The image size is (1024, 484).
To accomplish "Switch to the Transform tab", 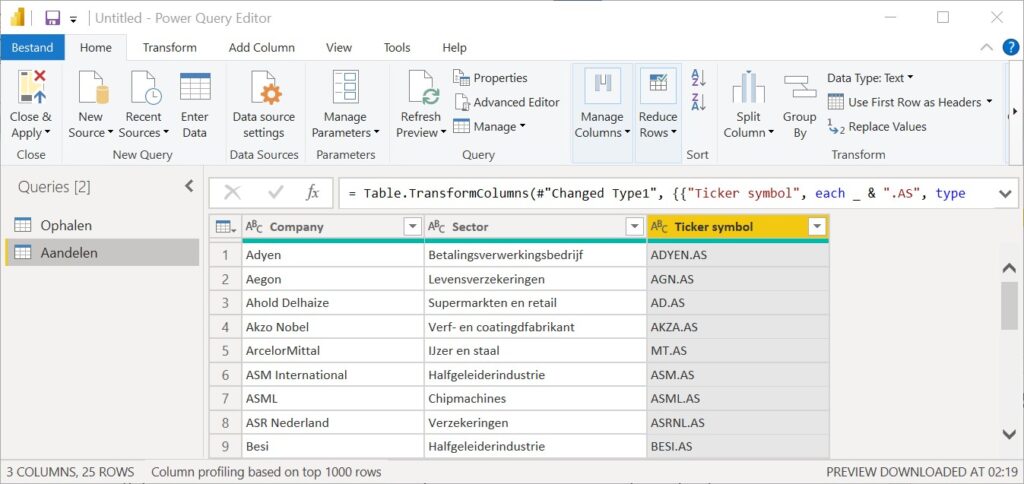I will (169, 47).
